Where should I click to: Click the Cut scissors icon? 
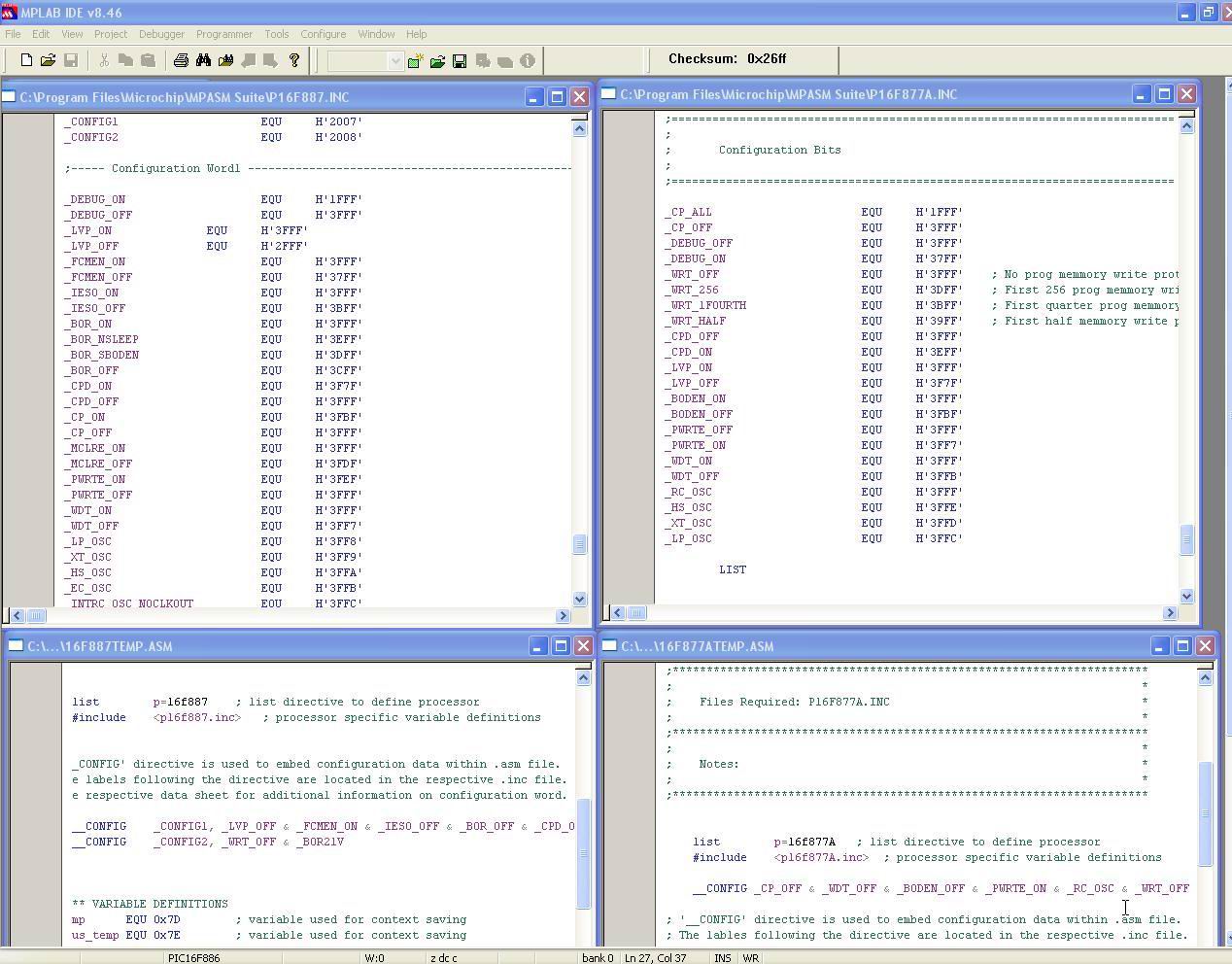pyautogui.click(x=103, y=60)
